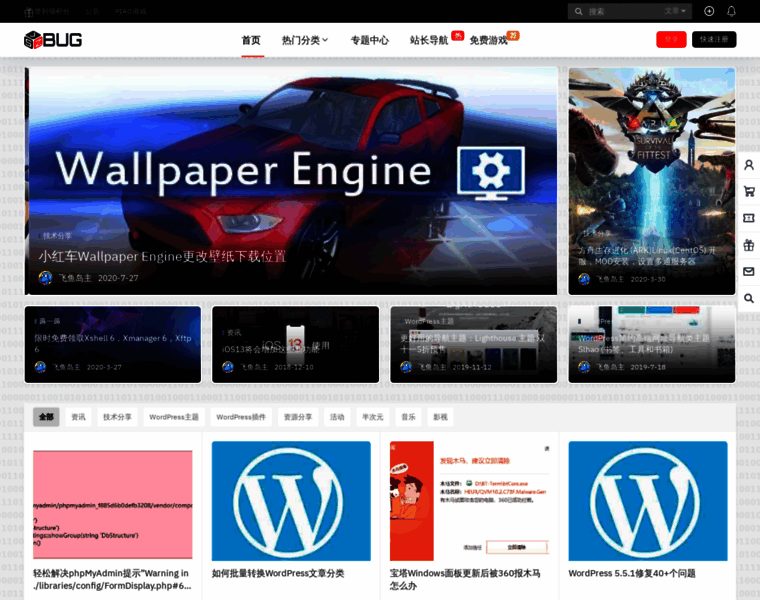
Task: Select the 影视 category tab
Action: pos(440,417)
